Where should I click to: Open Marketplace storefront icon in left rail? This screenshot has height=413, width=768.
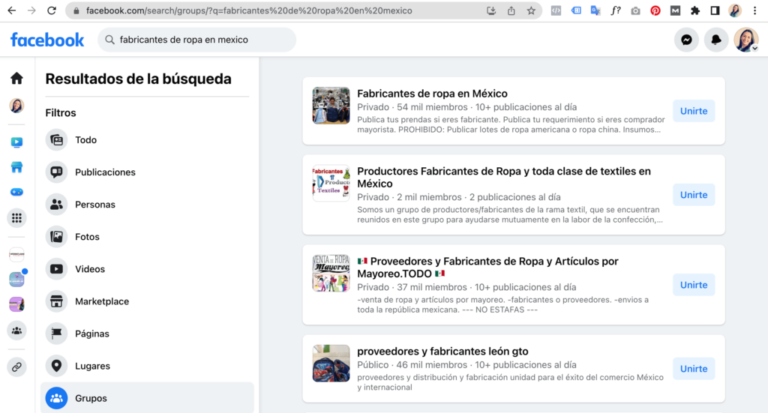[17, 167]
